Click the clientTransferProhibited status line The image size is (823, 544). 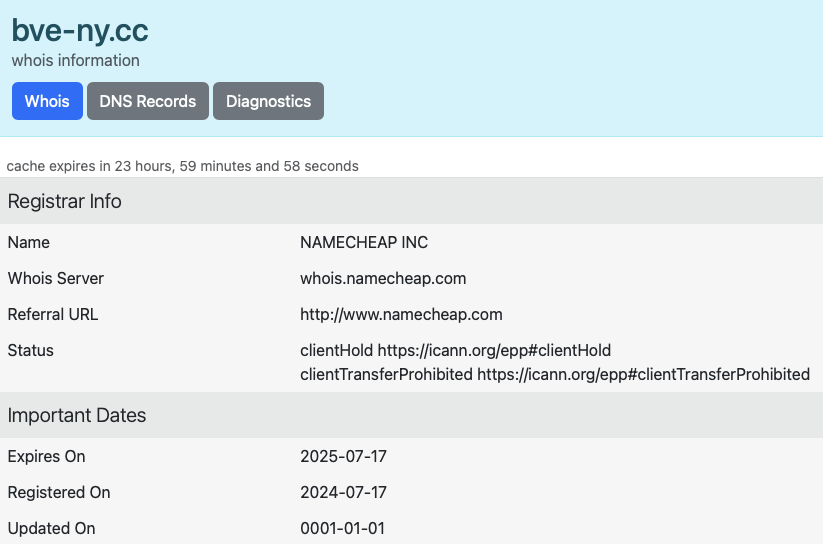(555, 374)
